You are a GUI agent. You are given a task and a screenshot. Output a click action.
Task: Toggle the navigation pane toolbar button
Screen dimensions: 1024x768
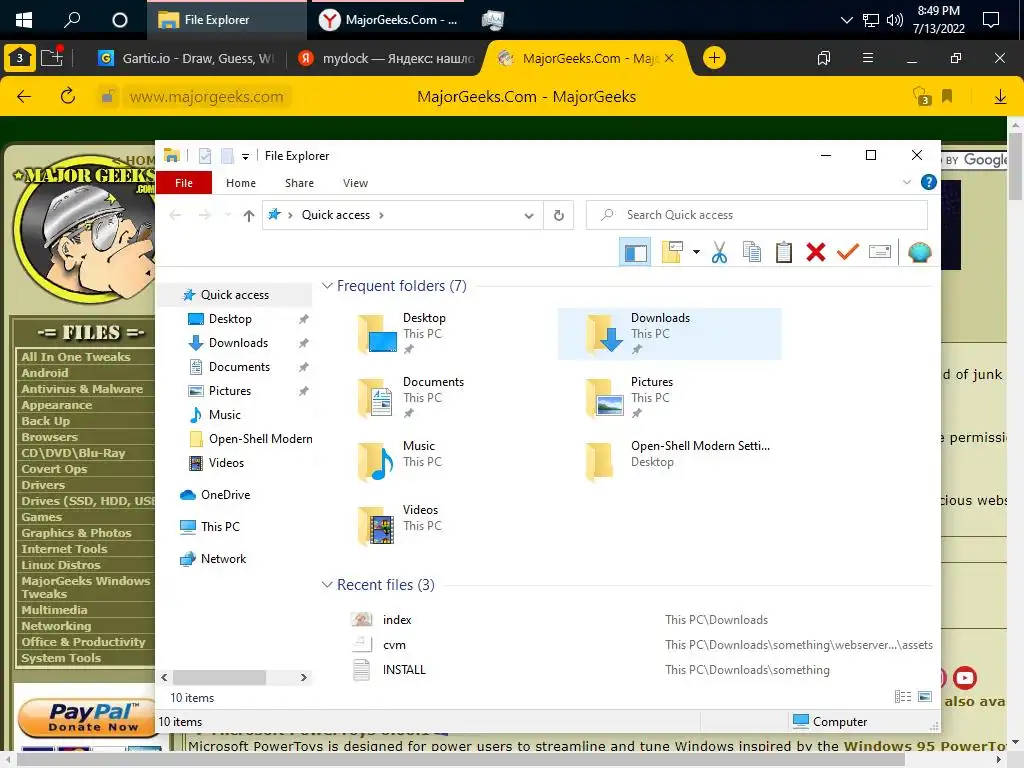[x=635, y=252]
